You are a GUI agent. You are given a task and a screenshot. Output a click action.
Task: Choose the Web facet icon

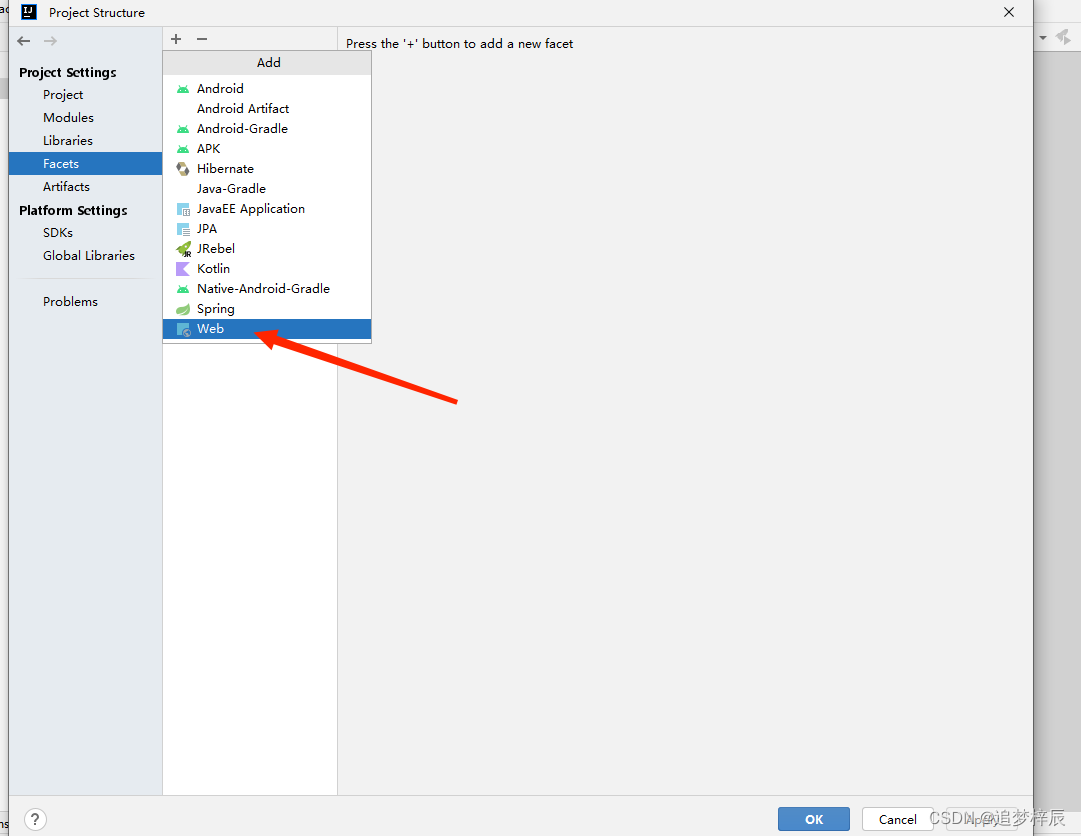[183, 329]
